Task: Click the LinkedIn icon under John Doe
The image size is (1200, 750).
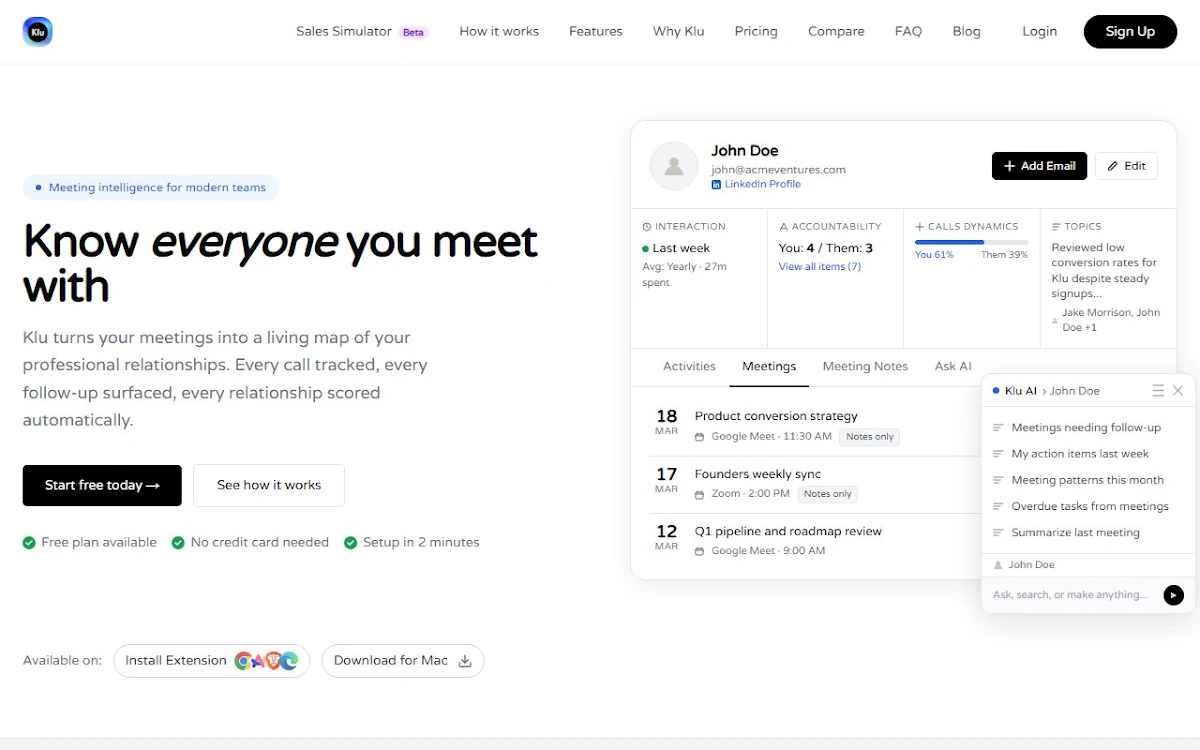Action: (x=716, y=185)
